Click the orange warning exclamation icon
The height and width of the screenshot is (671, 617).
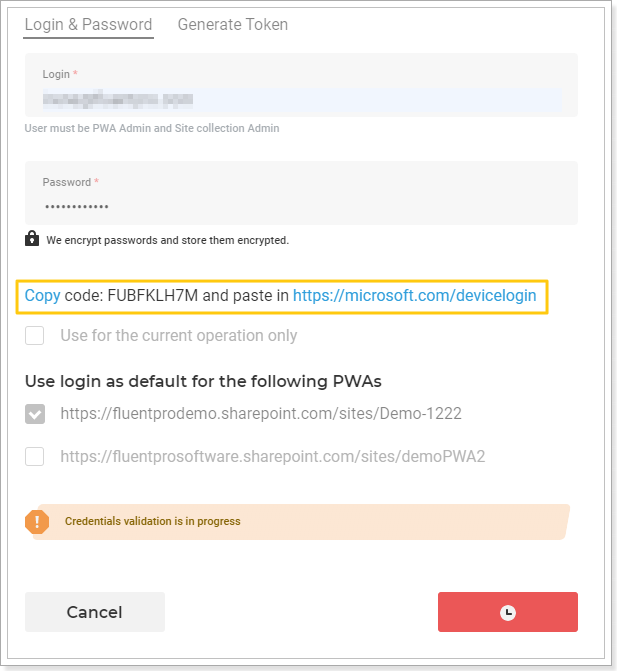coord(37,522)
